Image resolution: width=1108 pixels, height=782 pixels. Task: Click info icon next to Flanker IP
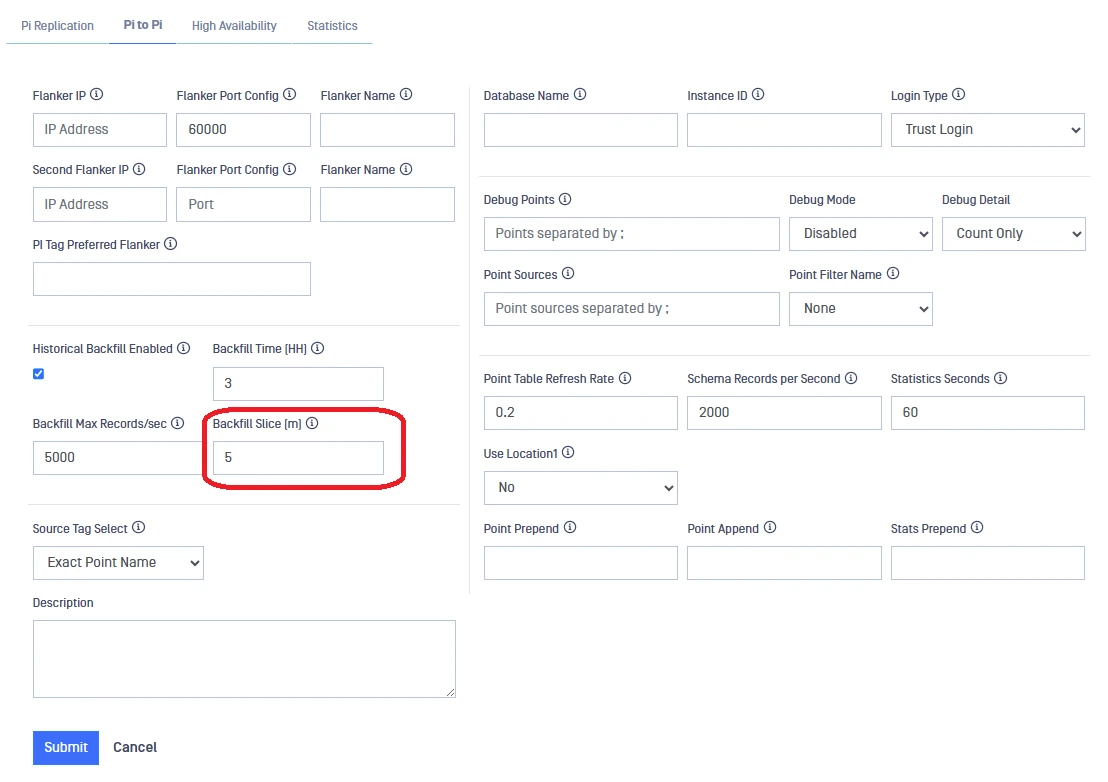click(x=97, y=95)
